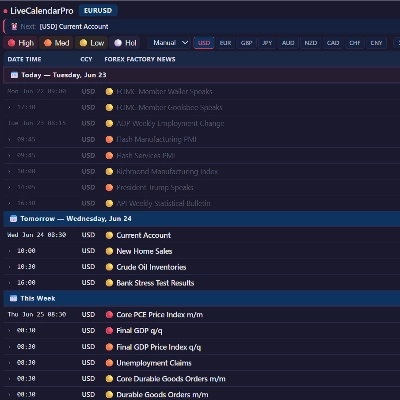Image resolution: width=400 pixels, height=400 pixels.
Task: Click impact dot for Richmond Manufacturing Index
Action: click(x=109, y=172)
